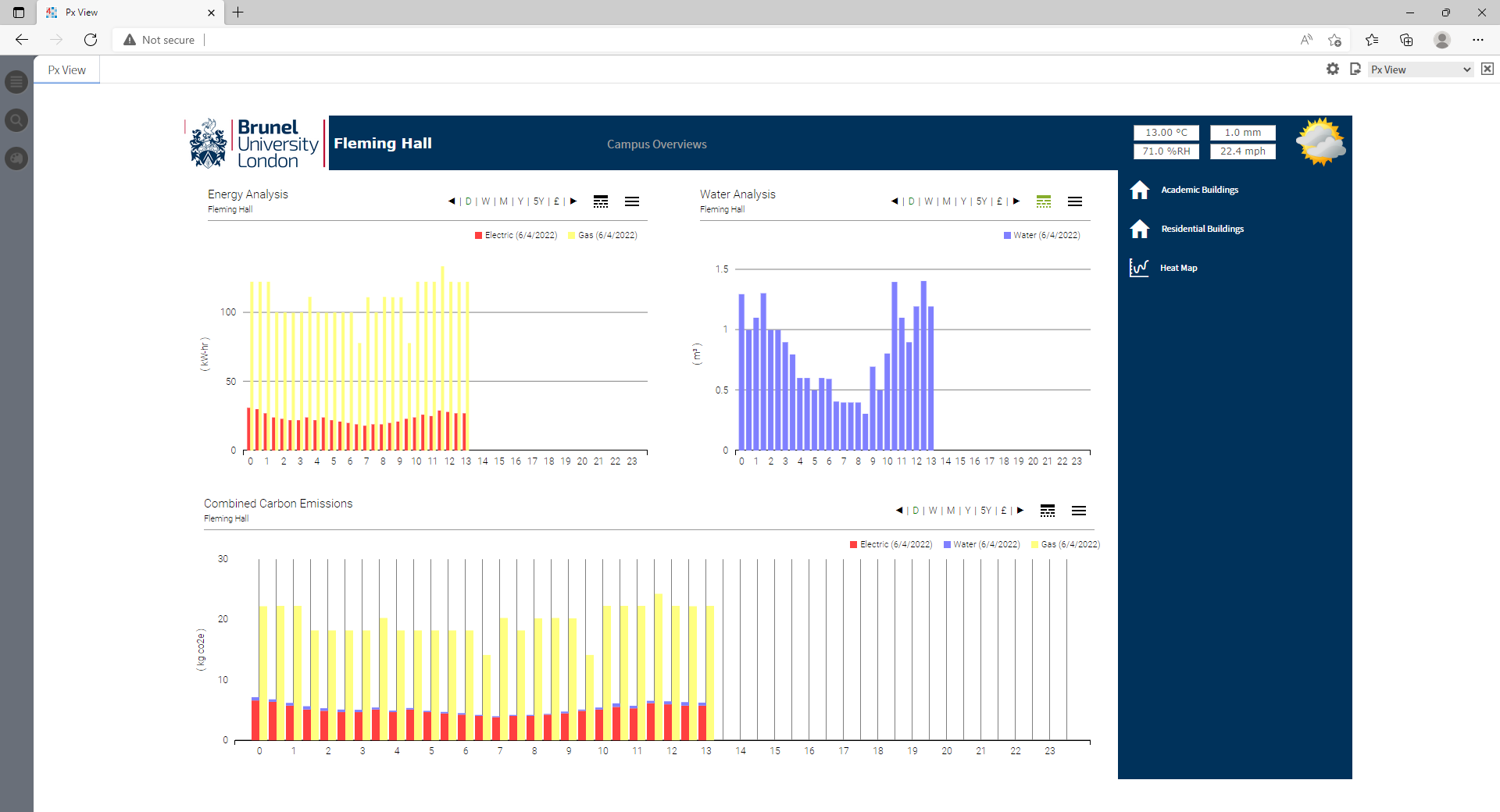Go to next period in Water Analysis
The height and width of the screenshot is (812, 1500).
coord(1016,201)
